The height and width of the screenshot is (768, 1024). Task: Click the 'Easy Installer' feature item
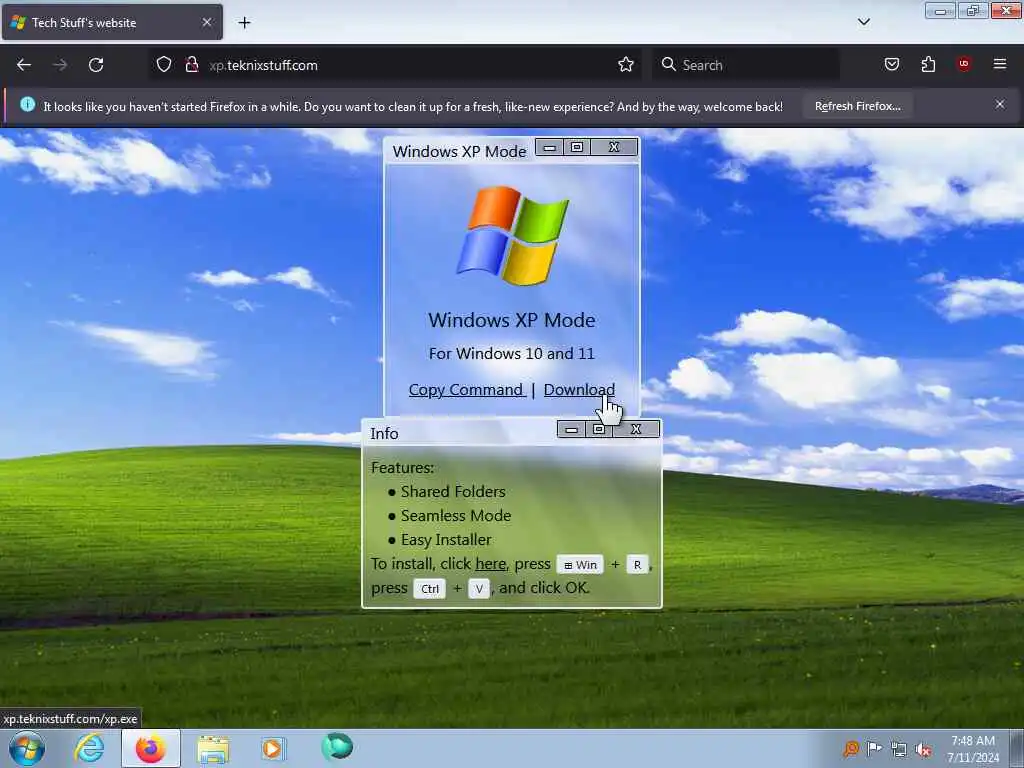click(x=446, y=539)
